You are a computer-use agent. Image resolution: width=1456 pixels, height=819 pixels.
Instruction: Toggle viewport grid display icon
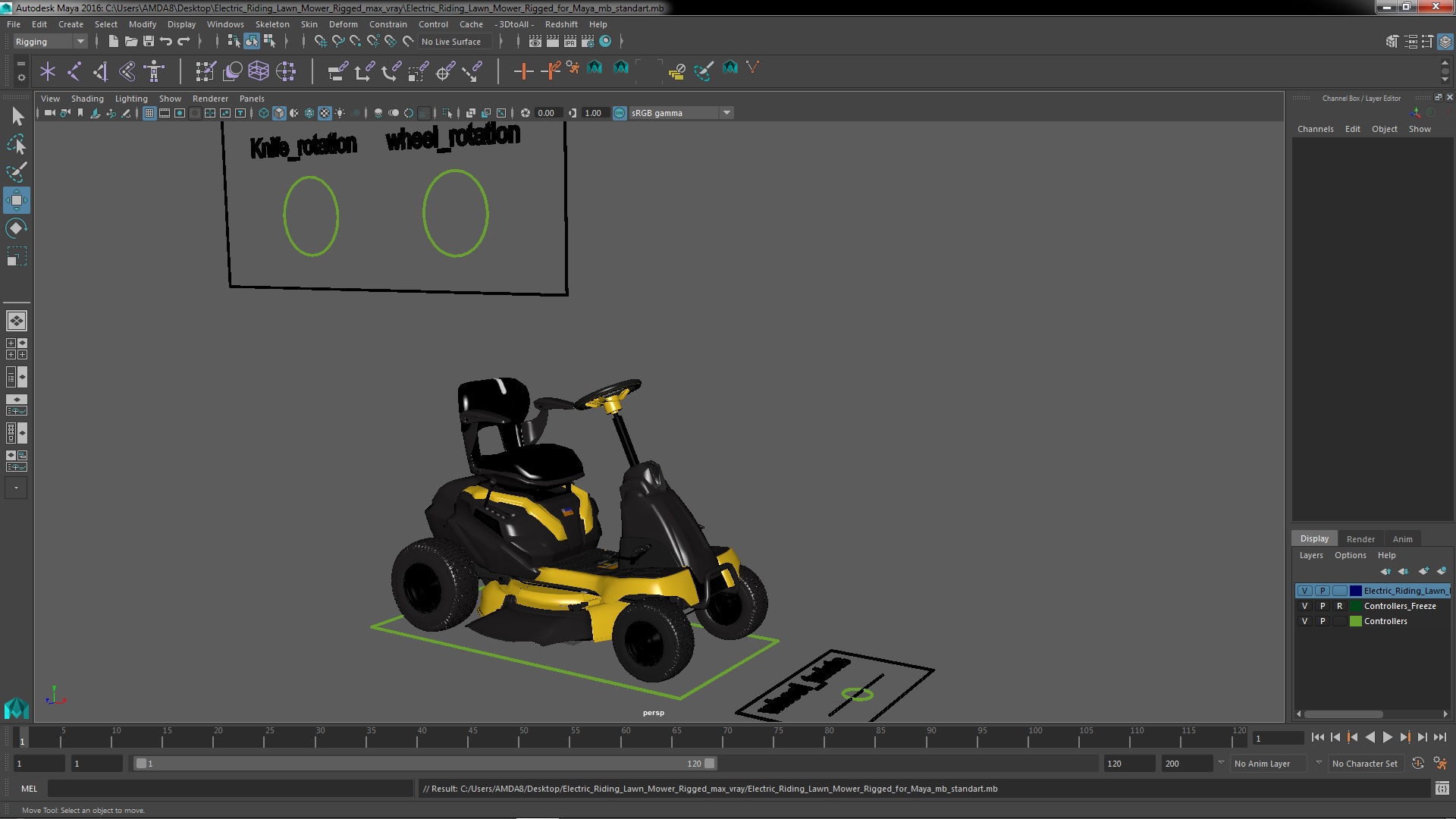click(x=149, y=113)
